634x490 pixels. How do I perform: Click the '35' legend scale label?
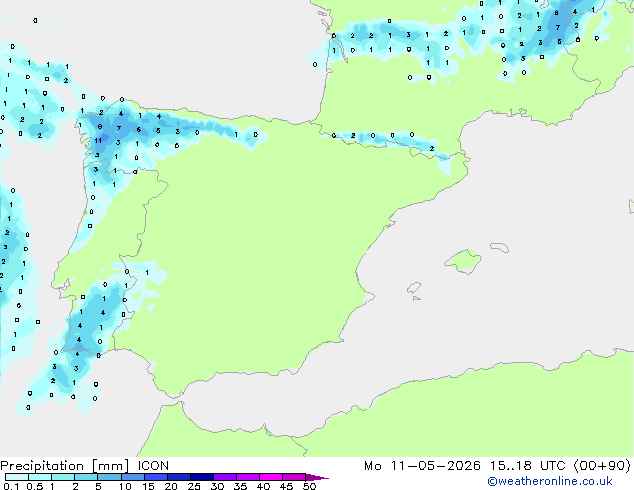click(x=240, y=486)
